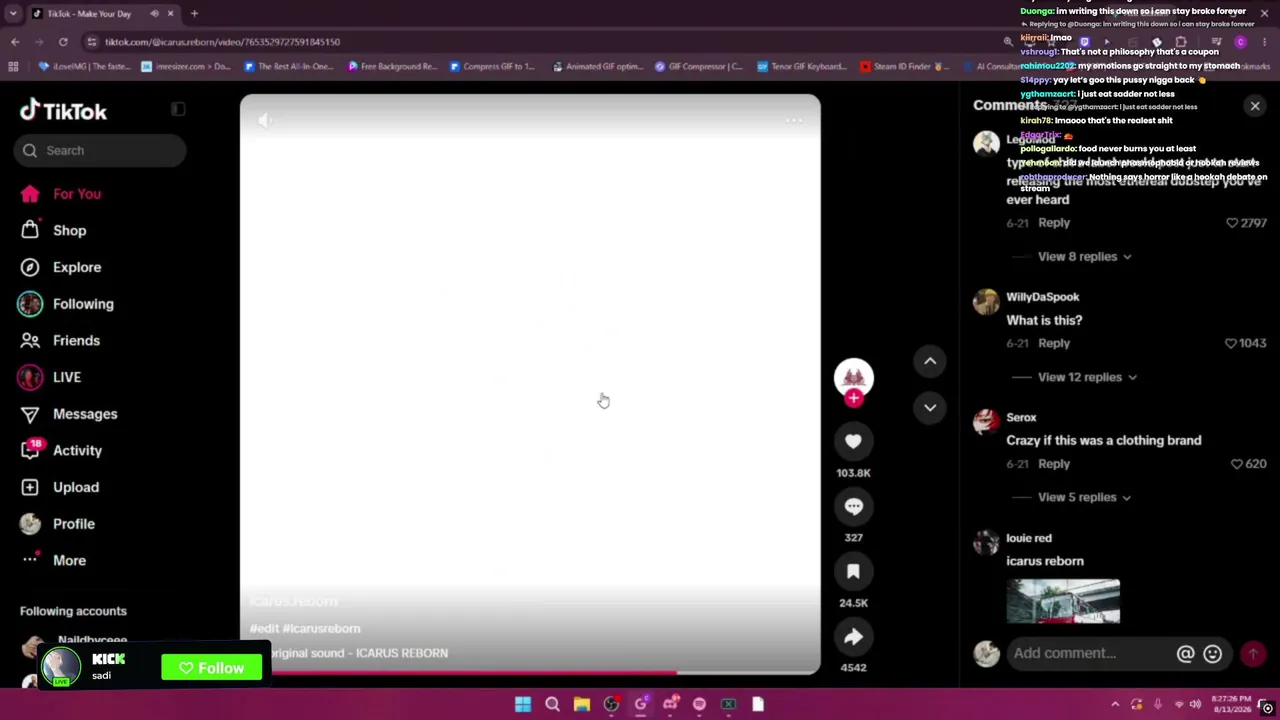Open Spotify from taskbar
This screenshot has width=1280, height=720.
coord(699,704)
